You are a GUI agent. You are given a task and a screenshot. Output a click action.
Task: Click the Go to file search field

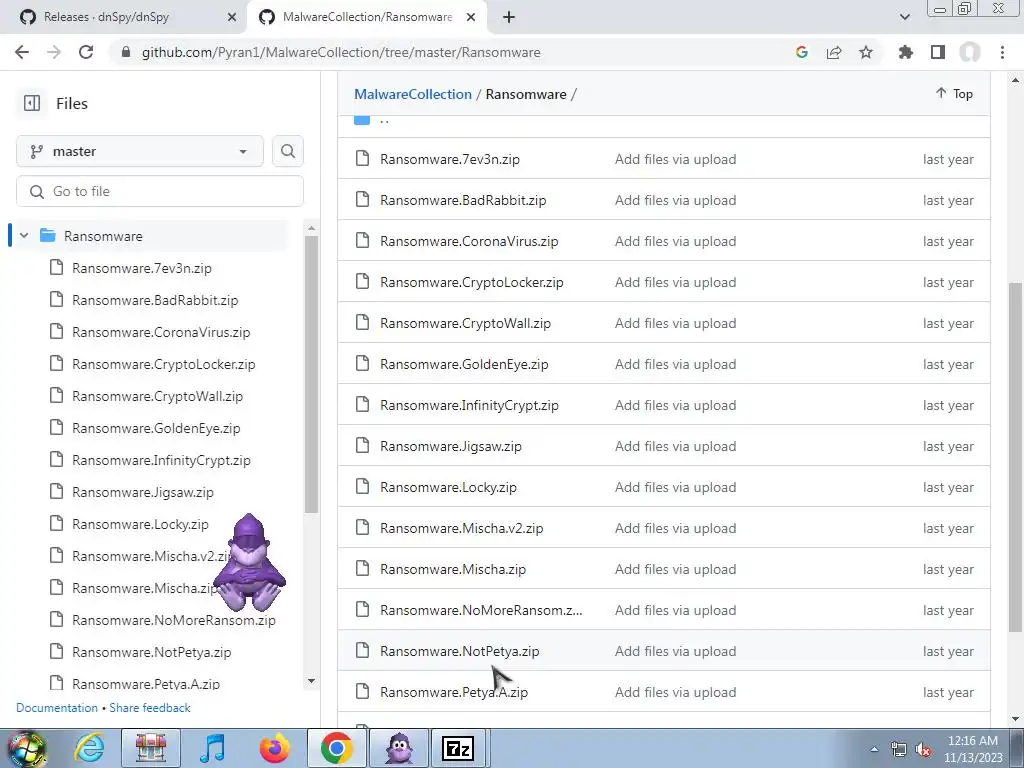(x=160, y=191)
